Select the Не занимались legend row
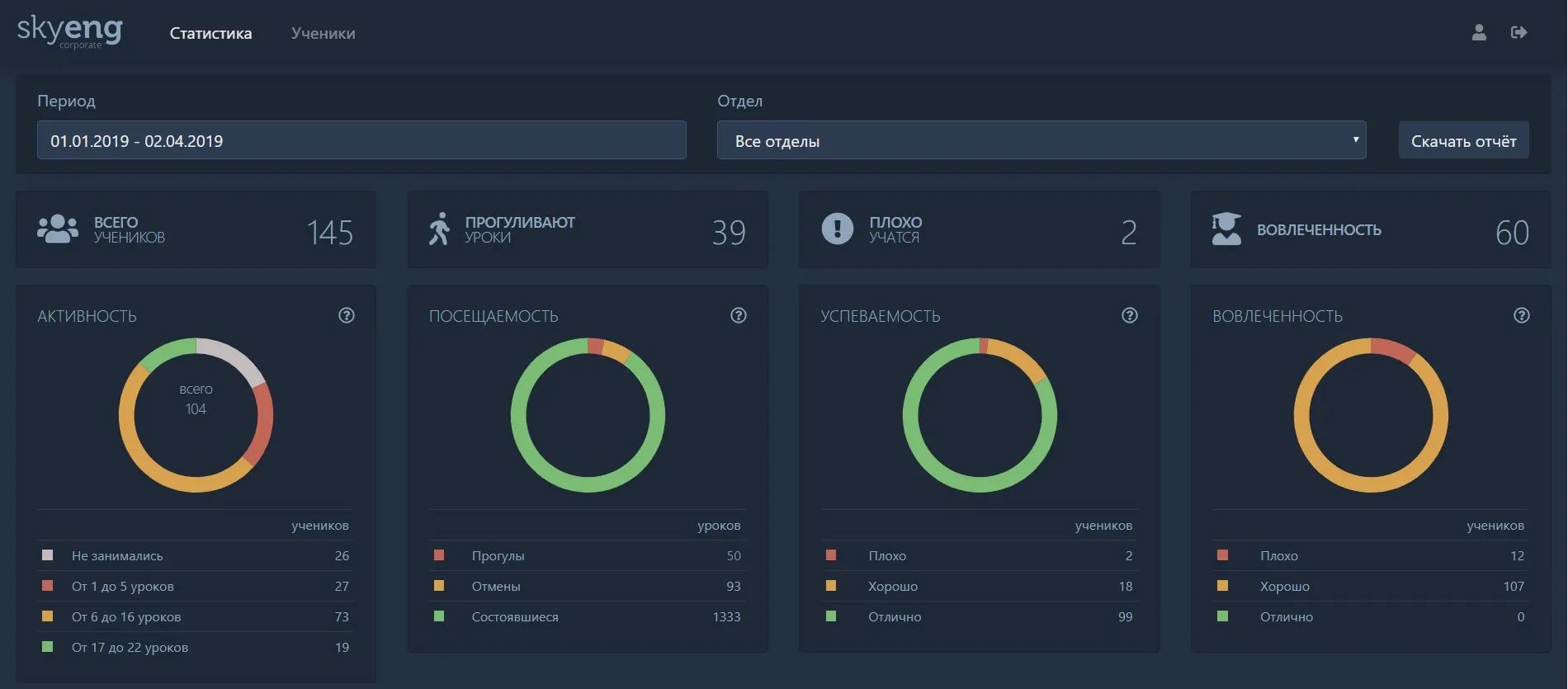Image resolution: width=1568 pixels, height=689 pixels. [x=196, y=555]
